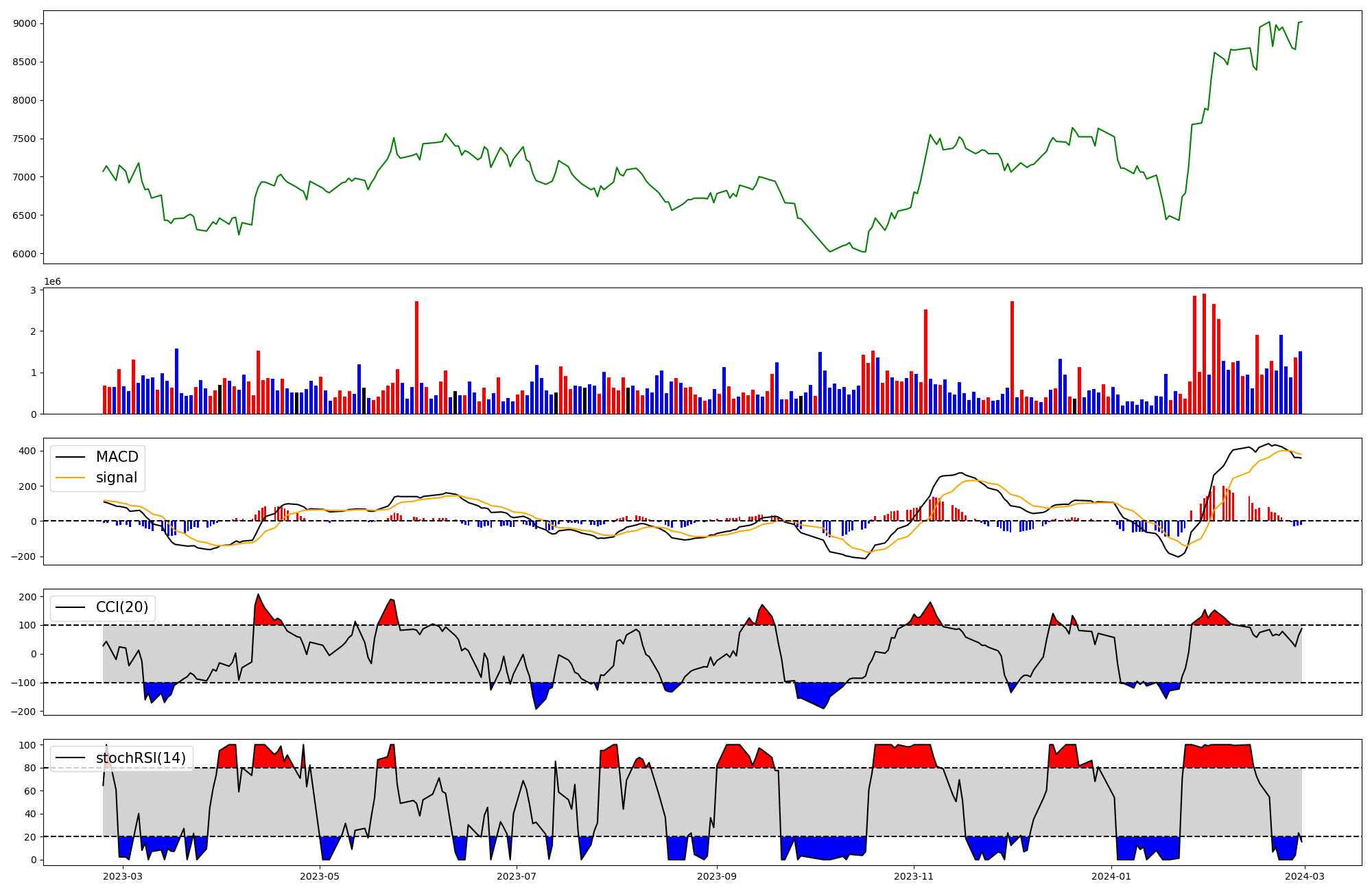The height and width of the screenshot is (892, 1372).
Task: Click the 2023-07 date tick label
Action: point(516,876)
